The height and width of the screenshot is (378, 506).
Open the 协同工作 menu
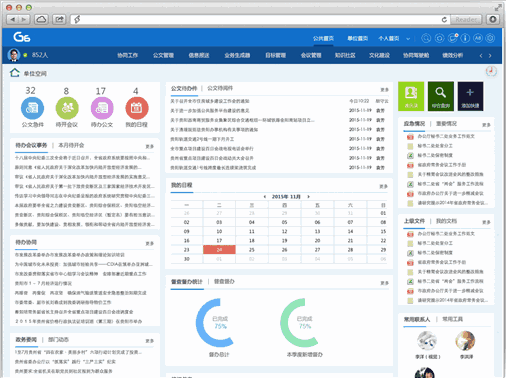coord(127,55)
